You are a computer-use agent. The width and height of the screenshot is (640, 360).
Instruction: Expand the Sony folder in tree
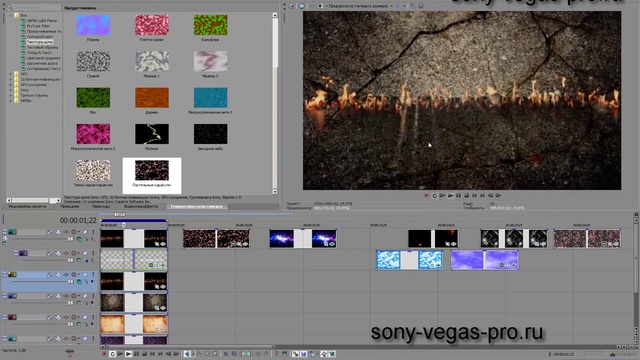pyautogui.click(x=11, y=90)
